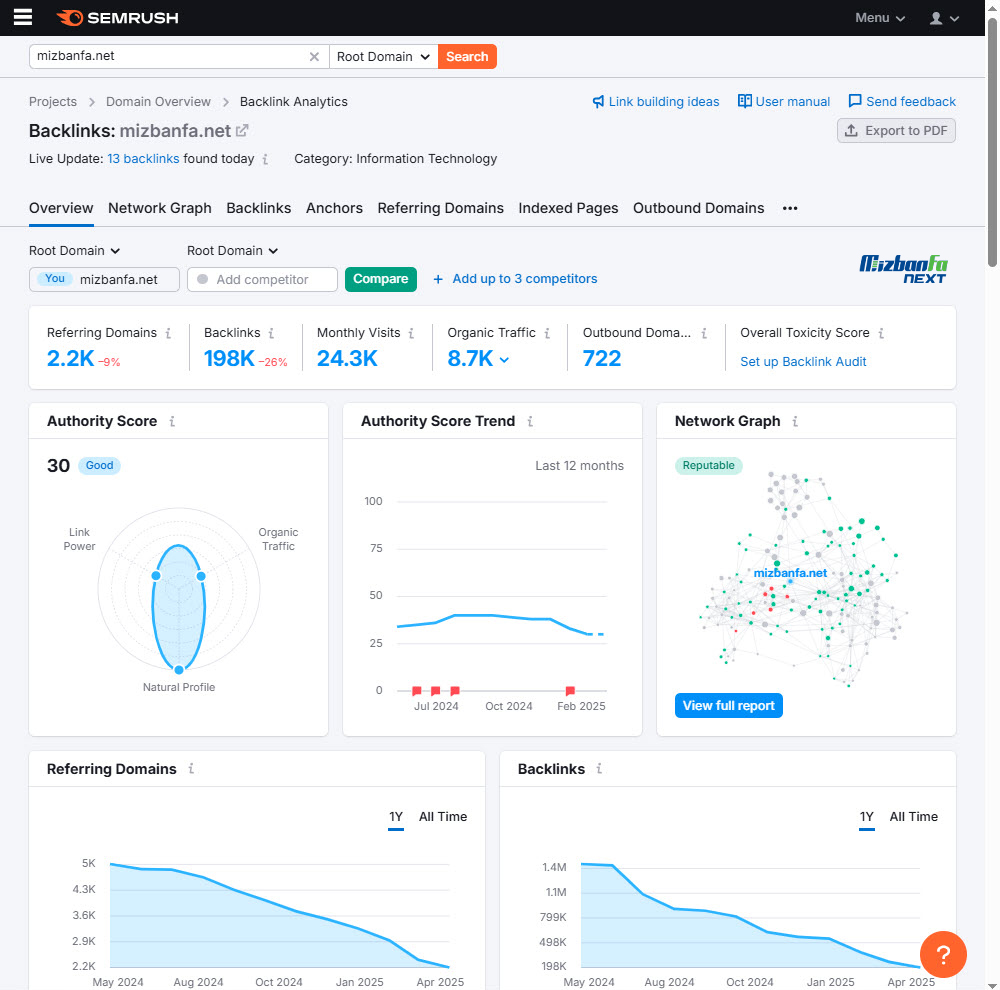
Task: Click the Add competitor input field
Action: (x=262, y=279)
